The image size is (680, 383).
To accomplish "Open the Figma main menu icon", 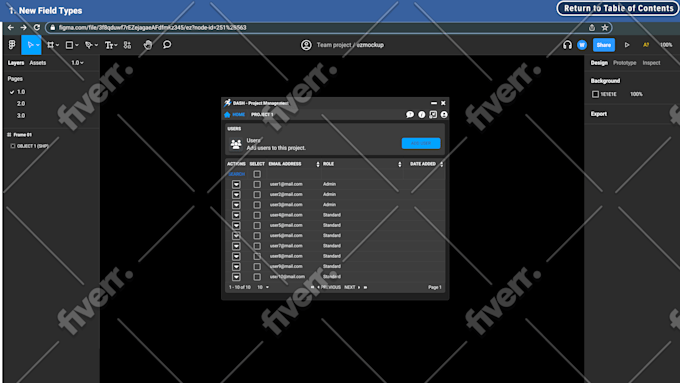I will click(12, 45).
